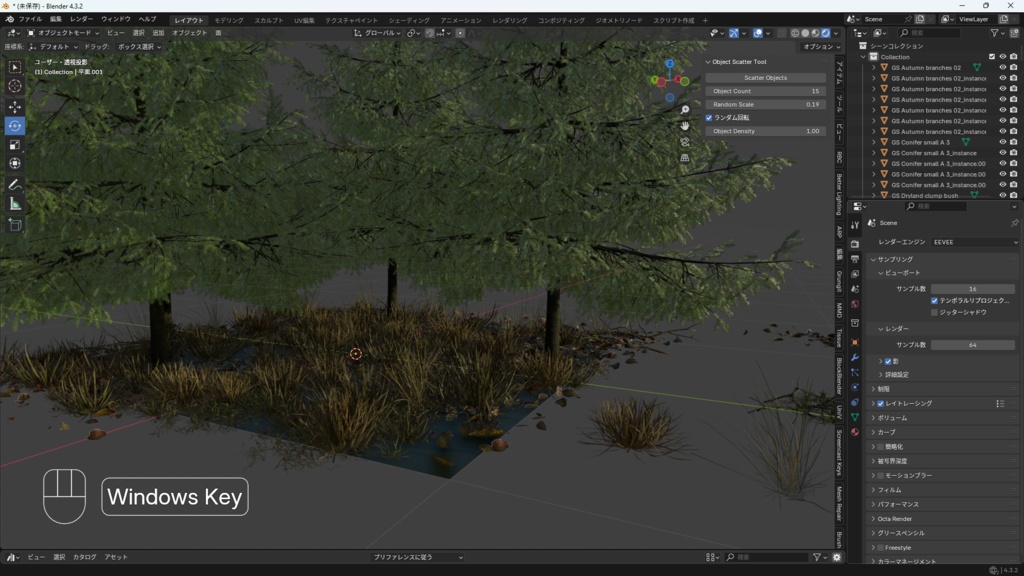Click the Scatter Objects button
The height and width of the screenshot is (576, 1024).
[x=765, y=77]
